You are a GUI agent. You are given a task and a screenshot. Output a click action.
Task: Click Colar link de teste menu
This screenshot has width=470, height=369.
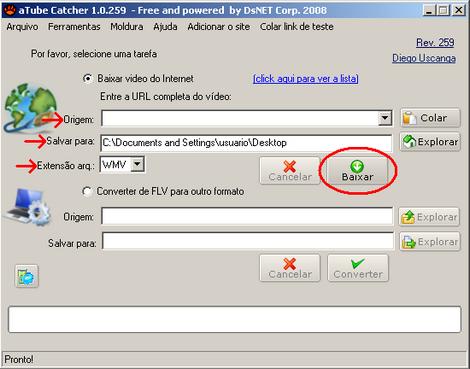coord(297,27)
